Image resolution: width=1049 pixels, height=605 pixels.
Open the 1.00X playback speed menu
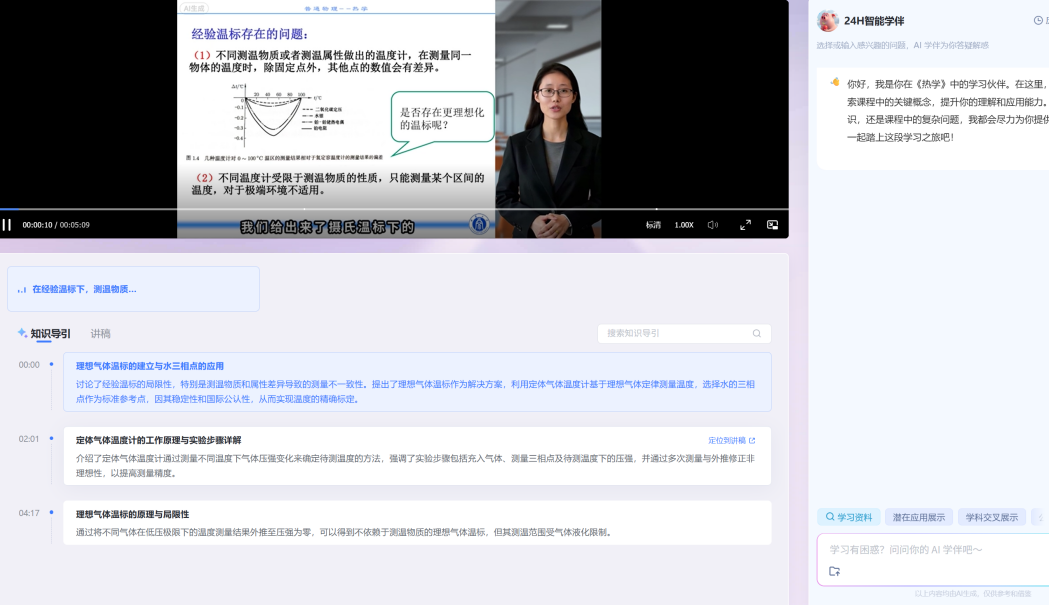[684, 225]
